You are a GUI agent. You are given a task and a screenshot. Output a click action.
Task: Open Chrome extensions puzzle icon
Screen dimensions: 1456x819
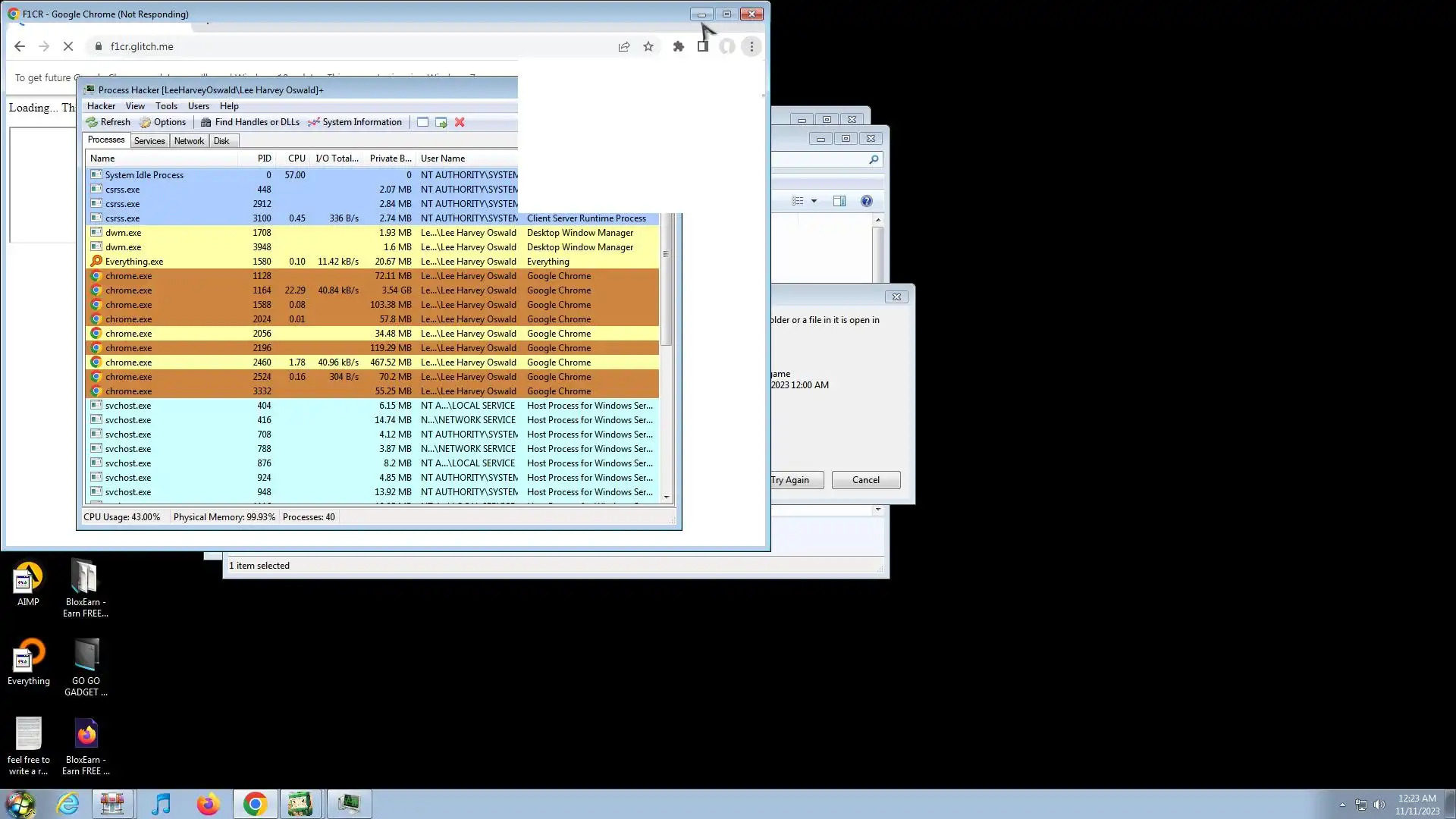[x=678, y=46]
